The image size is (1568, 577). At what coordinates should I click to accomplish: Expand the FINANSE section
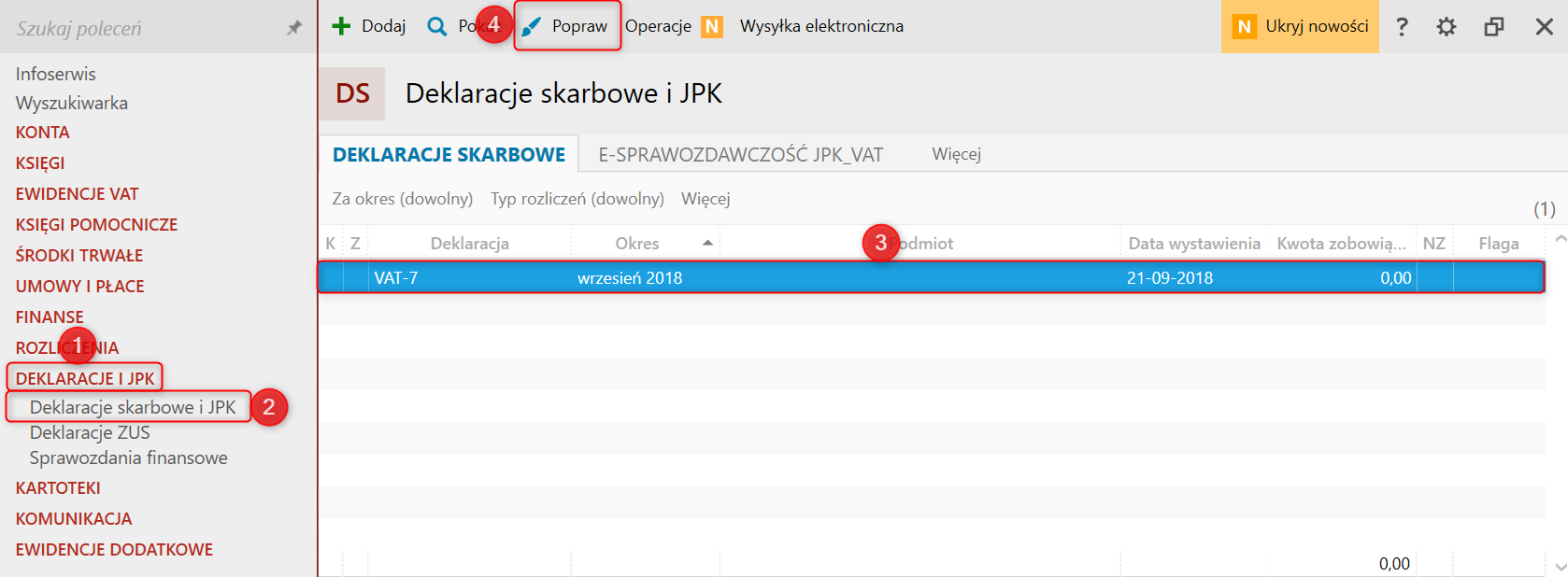click(50, 317)
